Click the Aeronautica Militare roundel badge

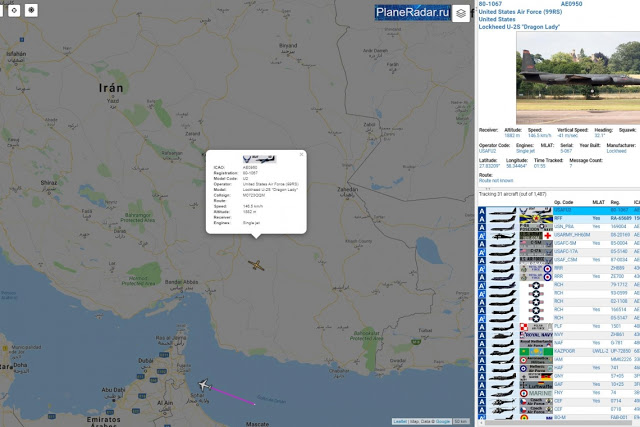[x=536, y=360]
